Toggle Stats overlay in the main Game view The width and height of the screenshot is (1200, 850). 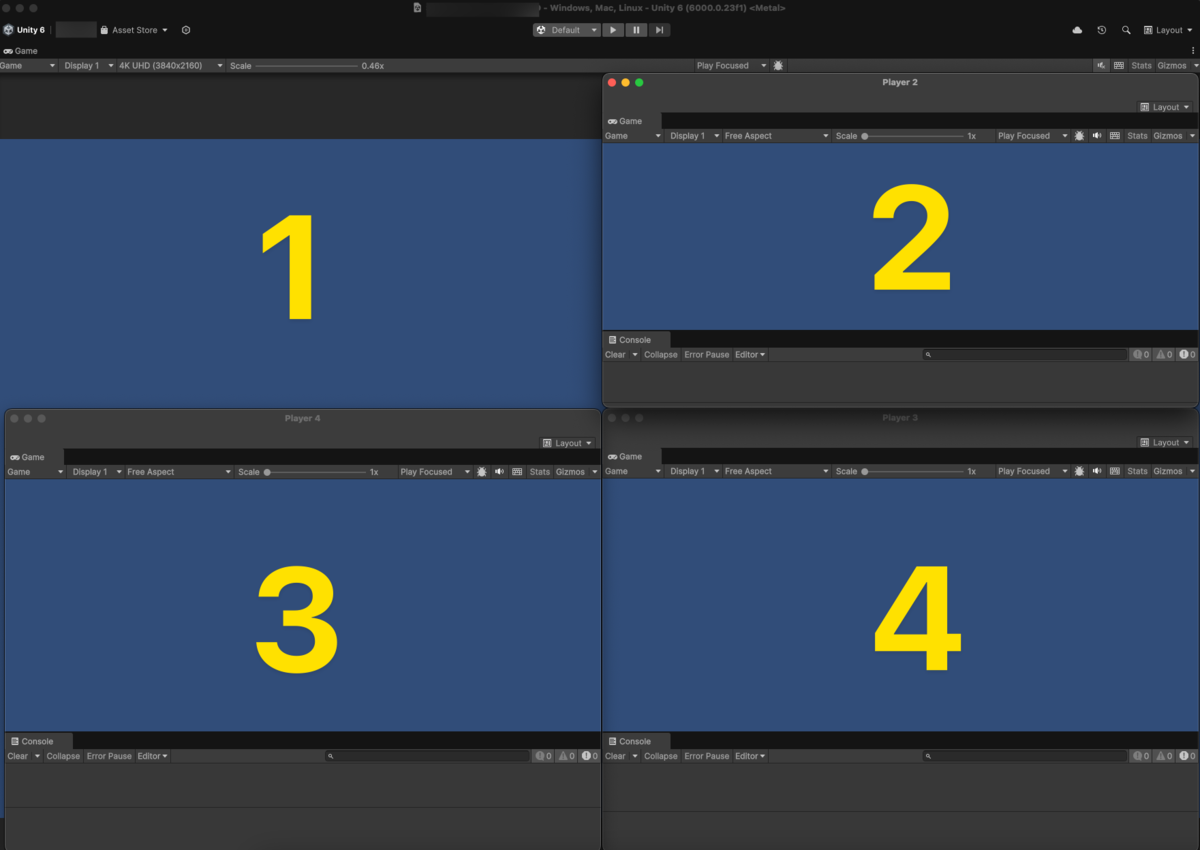coord(1141,65)
